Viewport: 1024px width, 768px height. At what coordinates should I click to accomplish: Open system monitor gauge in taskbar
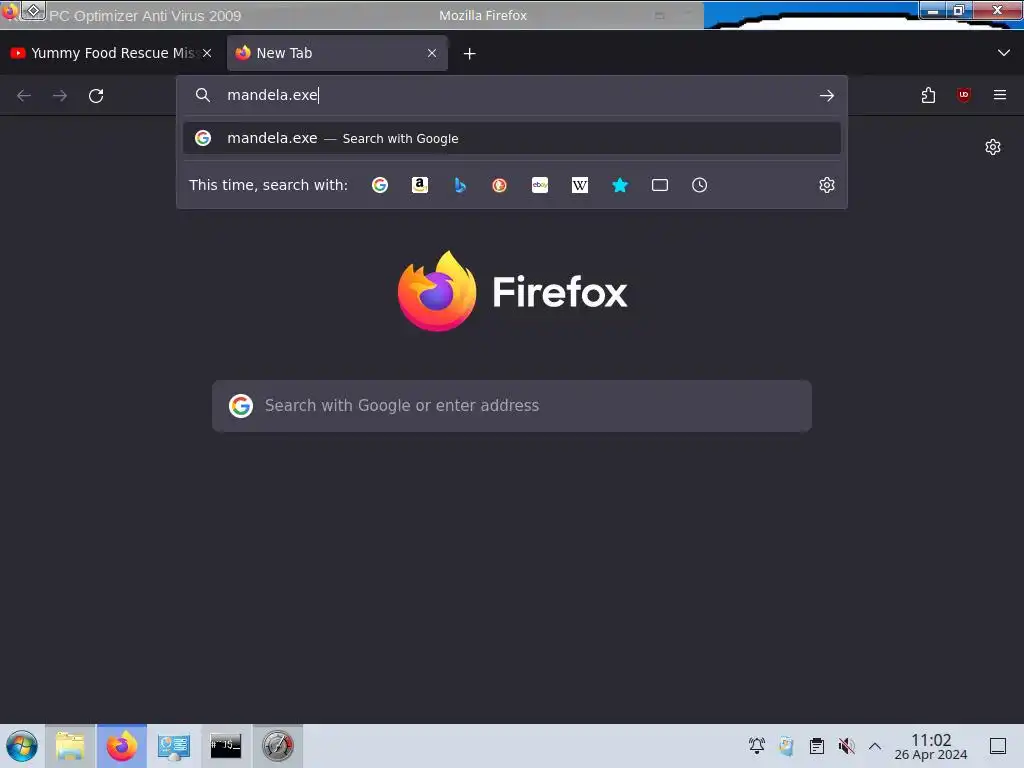point(278,746)
